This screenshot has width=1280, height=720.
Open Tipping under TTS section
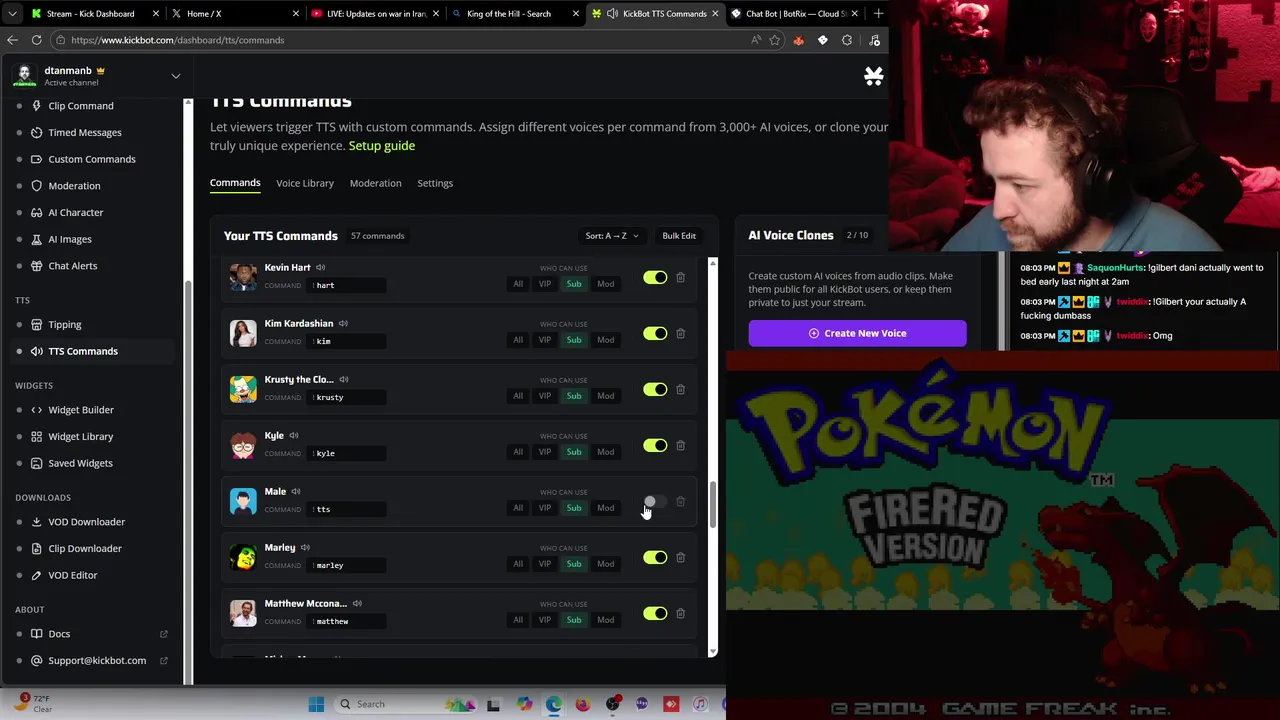[x=65, y=324]
